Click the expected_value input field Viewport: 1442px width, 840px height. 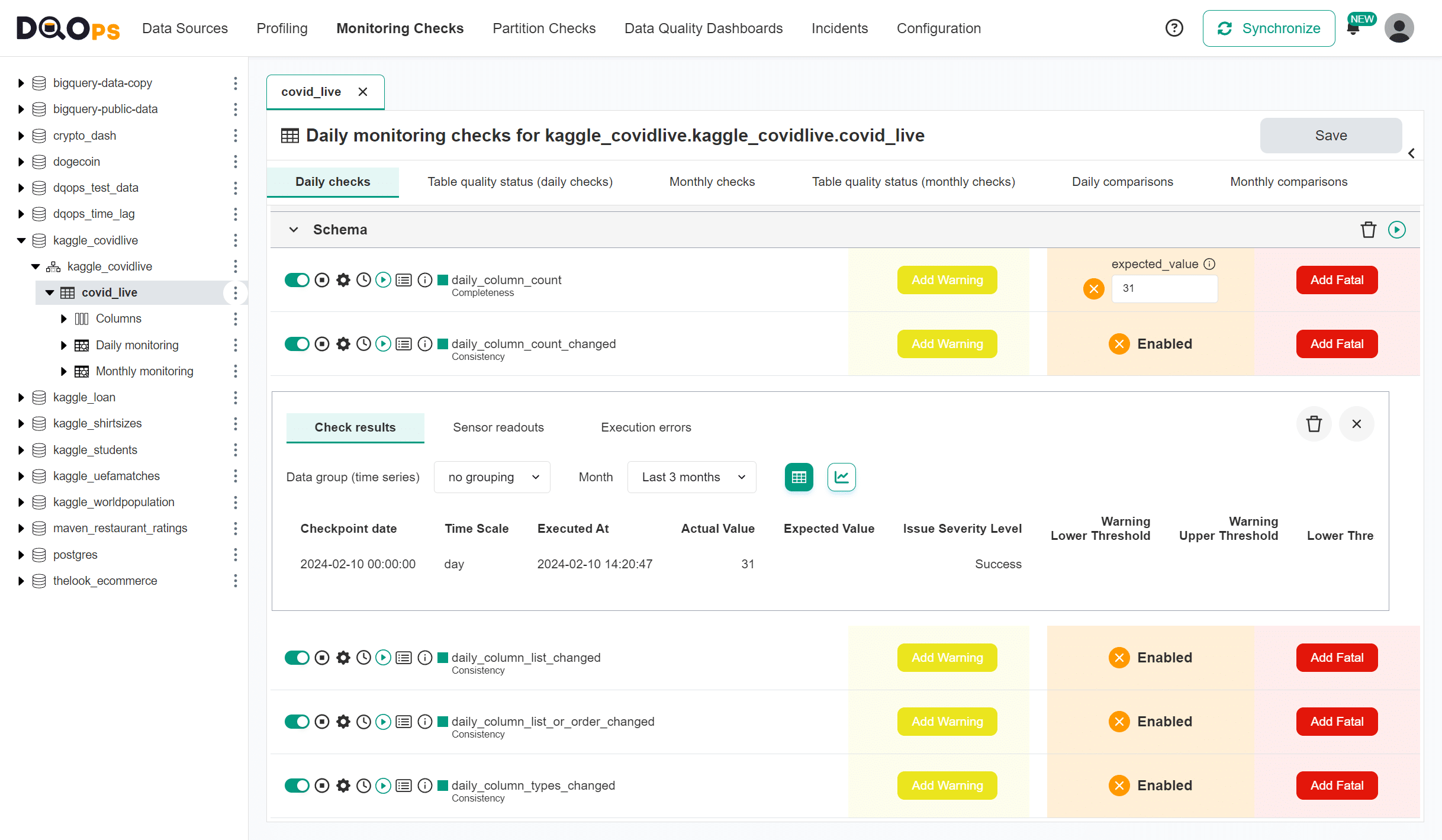pos(1164,288)
